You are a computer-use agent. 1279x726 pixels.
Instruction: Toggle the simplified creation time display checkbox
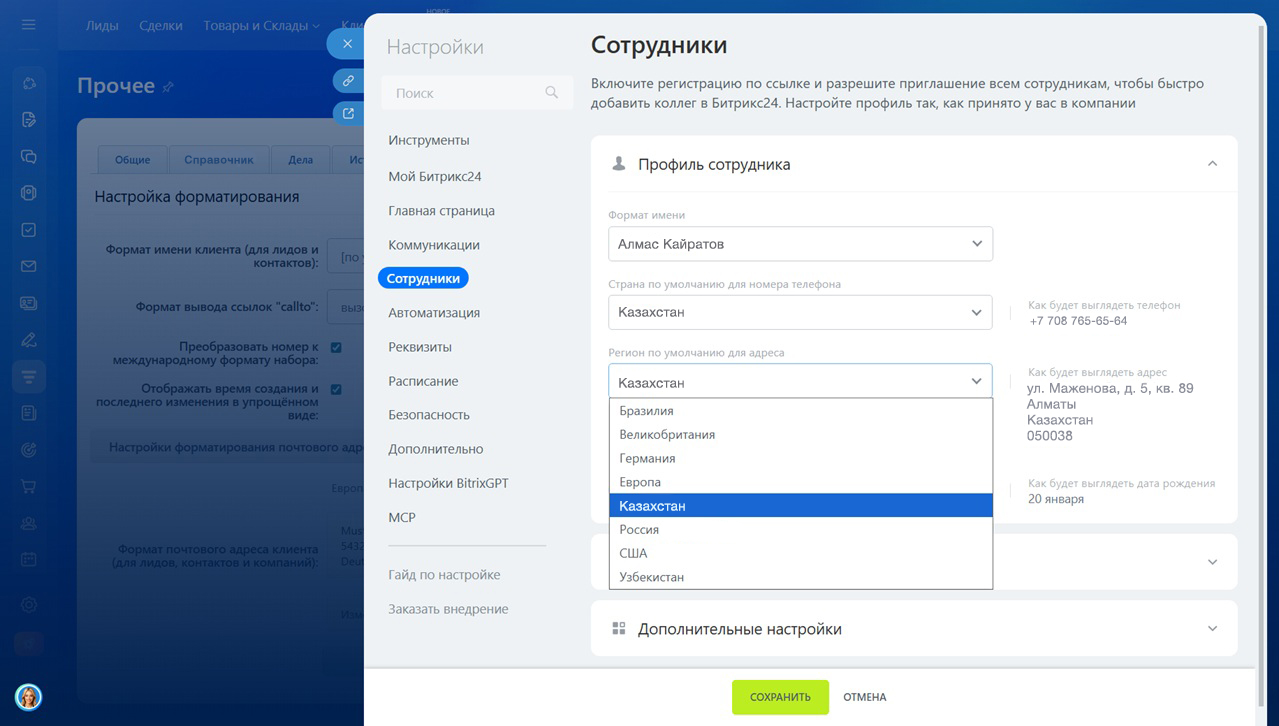coord(336,390)
